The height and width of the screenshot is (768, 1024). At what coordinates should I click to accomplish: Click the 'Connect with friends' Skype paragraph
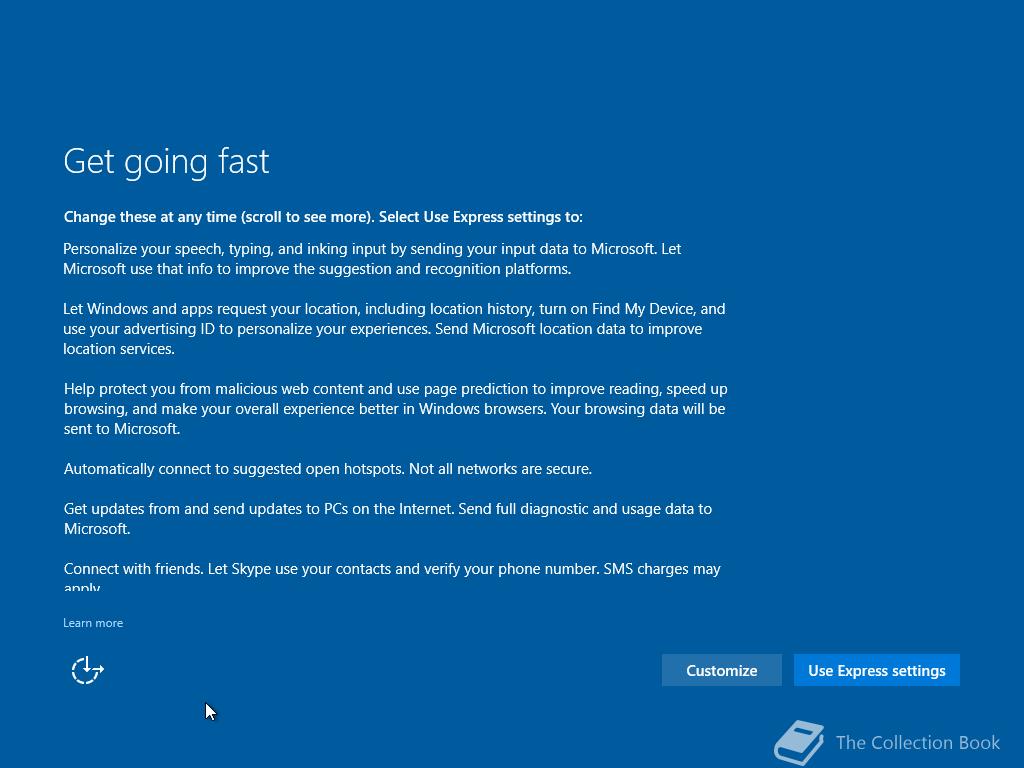392,577
